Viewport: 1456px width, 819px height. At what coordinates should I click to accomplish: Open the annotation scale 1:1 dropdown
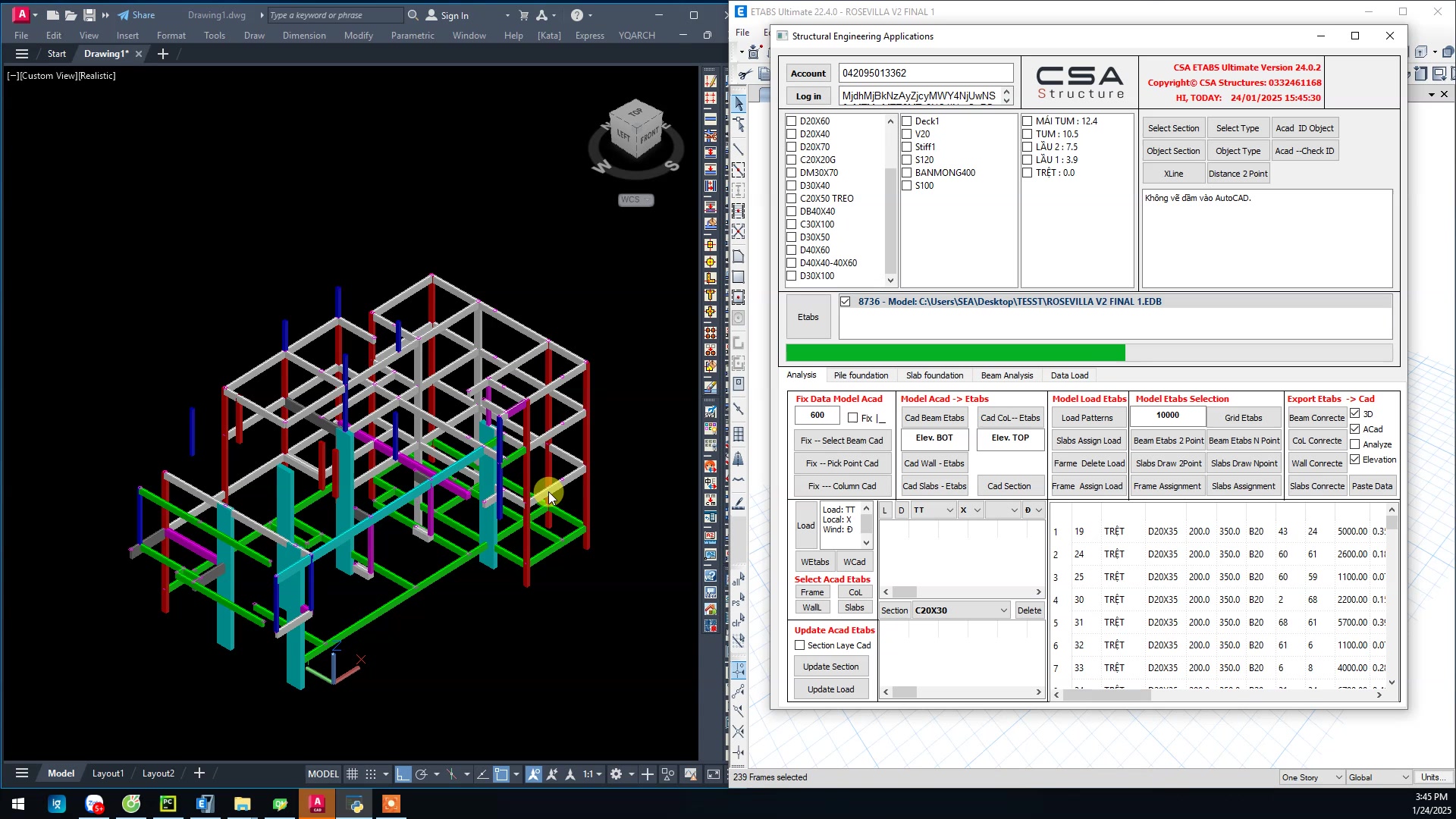(x=592, y=774)
